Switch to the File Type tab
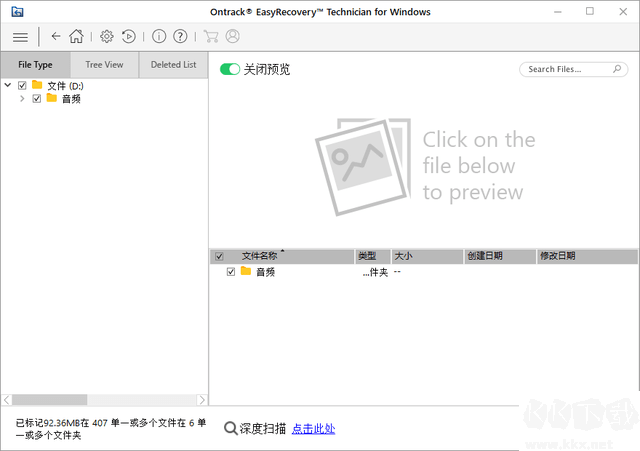640x451 pixels. coord(35,64)
